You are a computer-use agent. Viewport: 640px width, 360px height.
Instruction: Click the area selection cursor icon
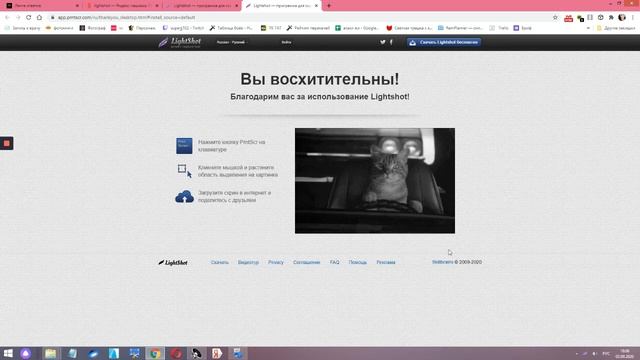(x=184, y=171)
